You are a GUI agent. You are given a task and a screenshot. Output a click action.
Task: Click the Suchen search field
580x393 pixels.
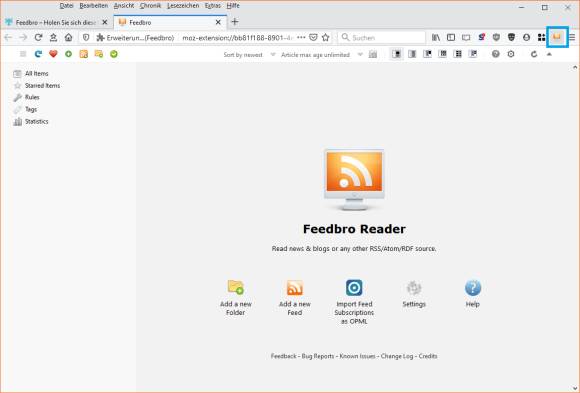(382, 38)
